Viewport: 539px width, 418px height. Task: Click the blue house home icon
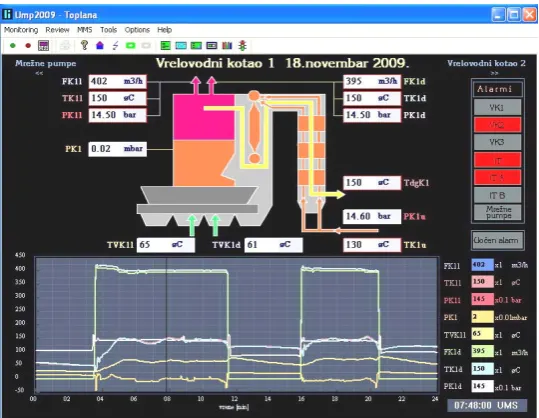click(100, 45)
